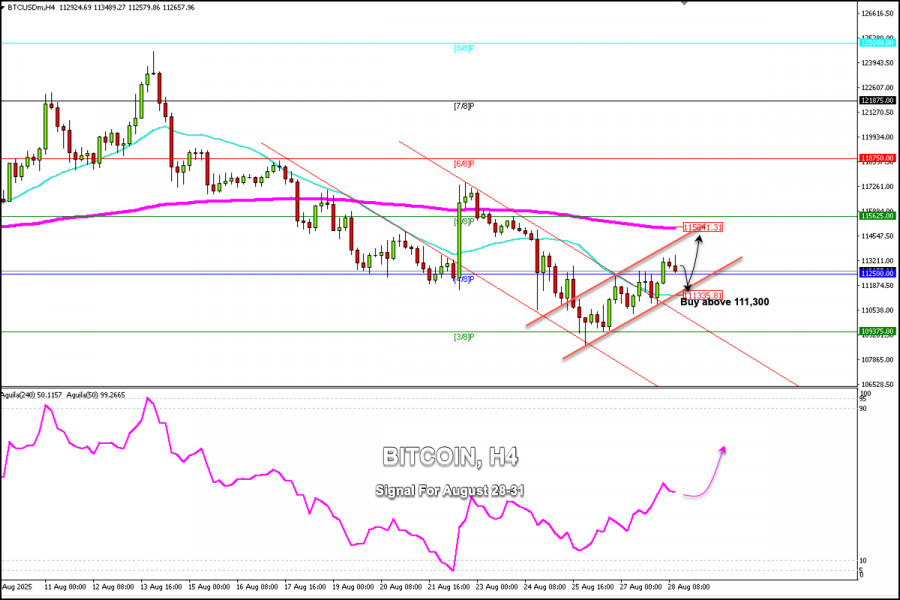Select the blue 112500.00 price tag
Viewport: 900px width, 600px height.
(x=878, y=273)
